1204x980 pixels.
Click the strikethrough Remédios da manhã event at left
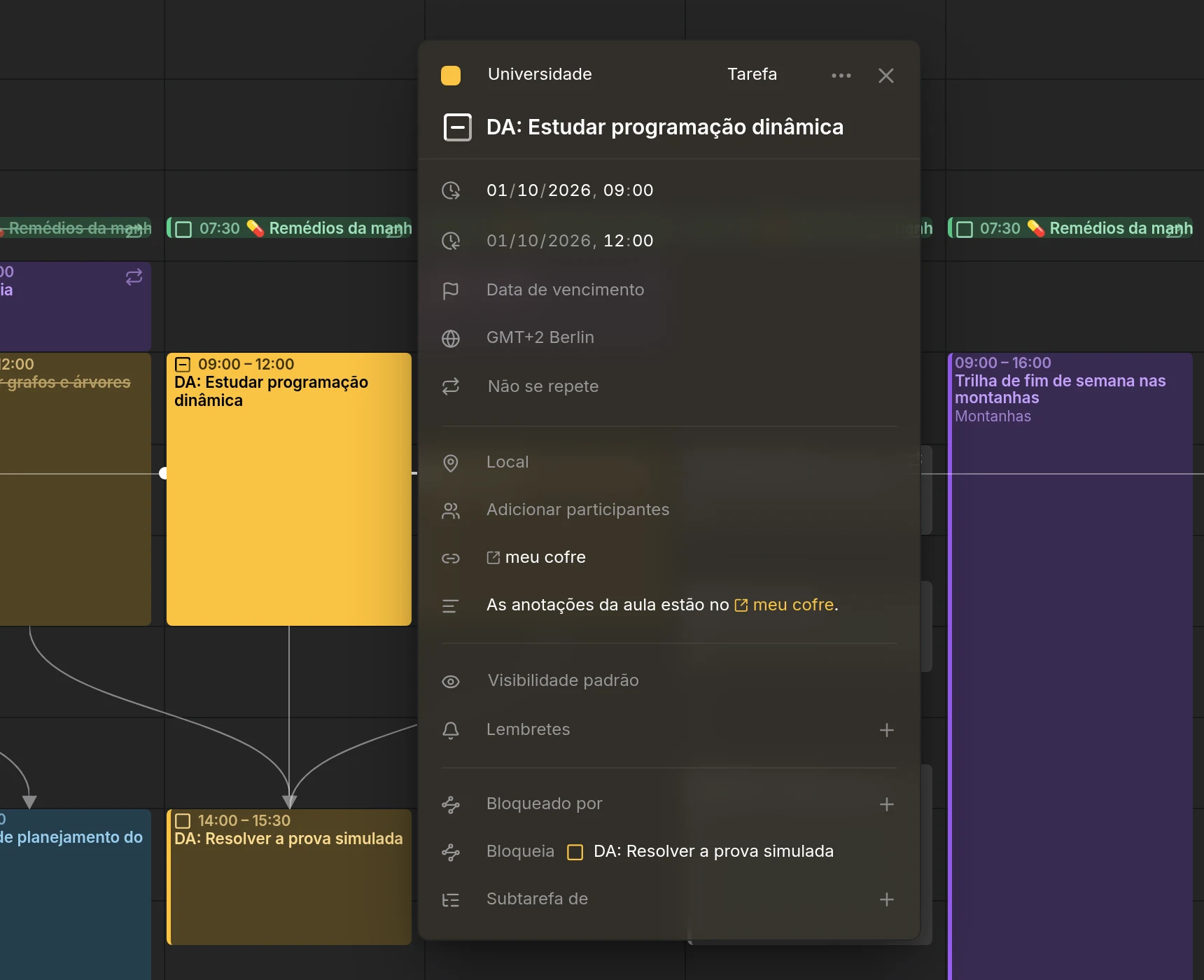(x=76, y=228)
